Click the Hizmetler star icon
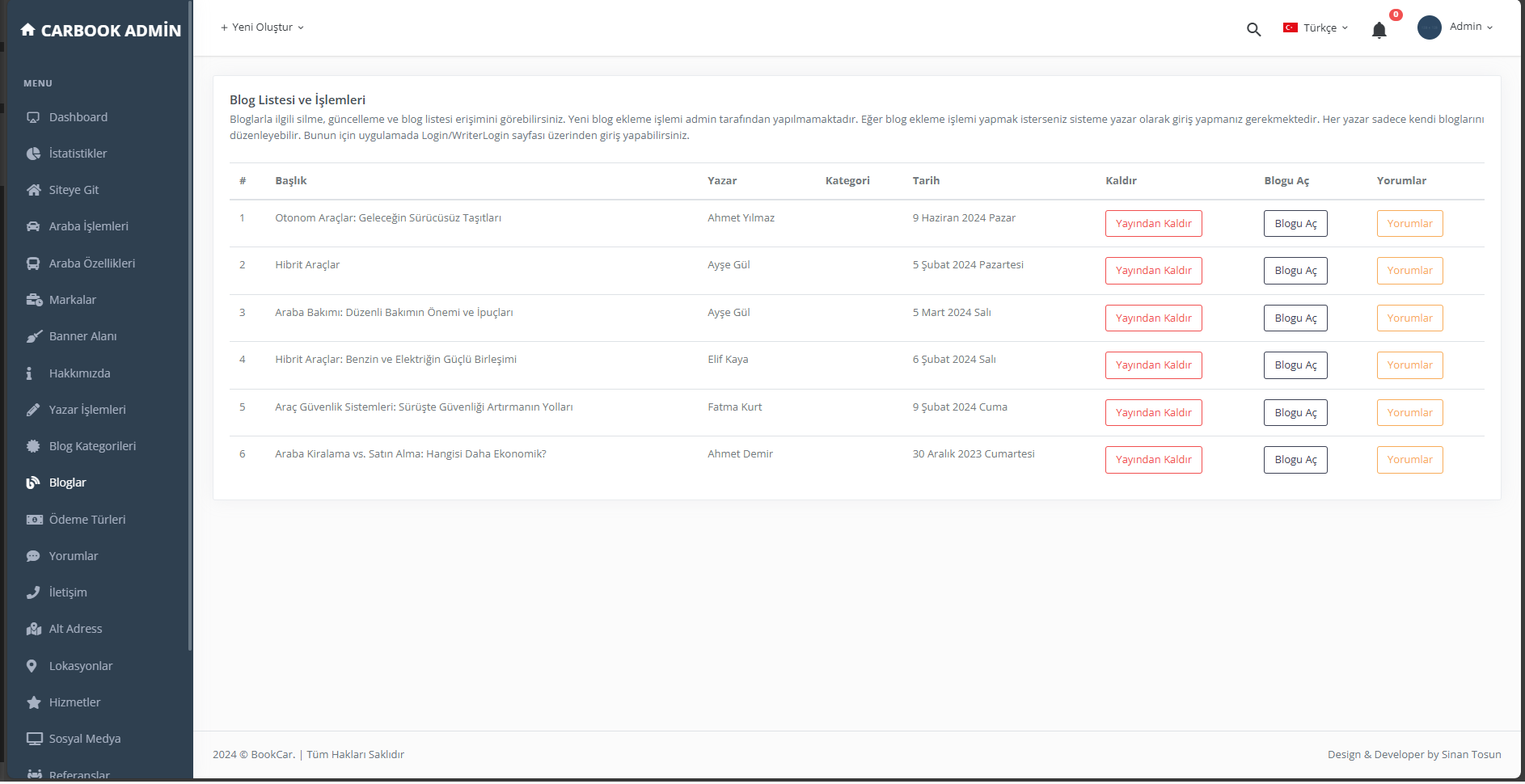Image resolution: width=1525 pixels, height=784 pixels. coord(33,702)
